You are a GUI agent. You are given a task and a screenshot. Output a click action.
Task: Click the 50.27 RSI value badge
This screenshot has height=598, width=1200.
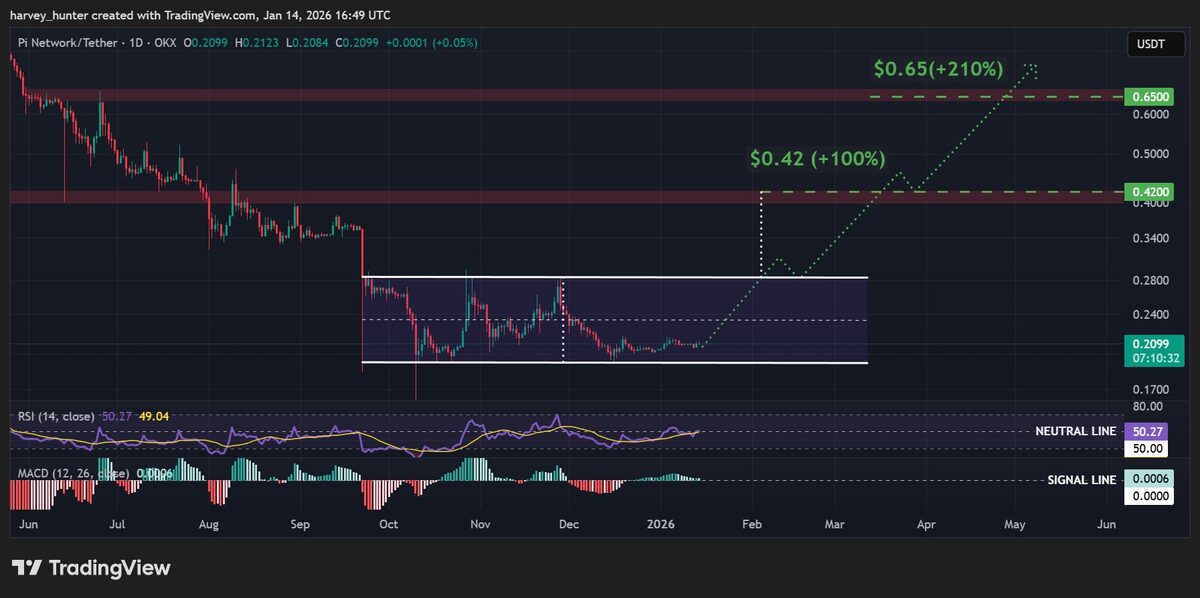tap(1148, 431)
